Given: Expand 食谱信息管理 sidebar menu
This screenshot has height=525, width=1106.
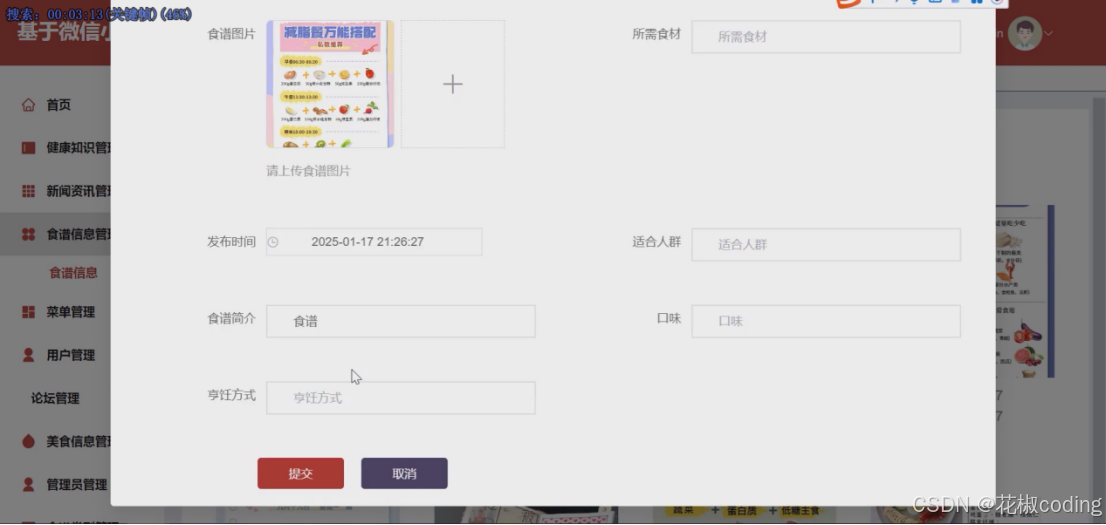Looking at the screenshot, I should 78,234.
